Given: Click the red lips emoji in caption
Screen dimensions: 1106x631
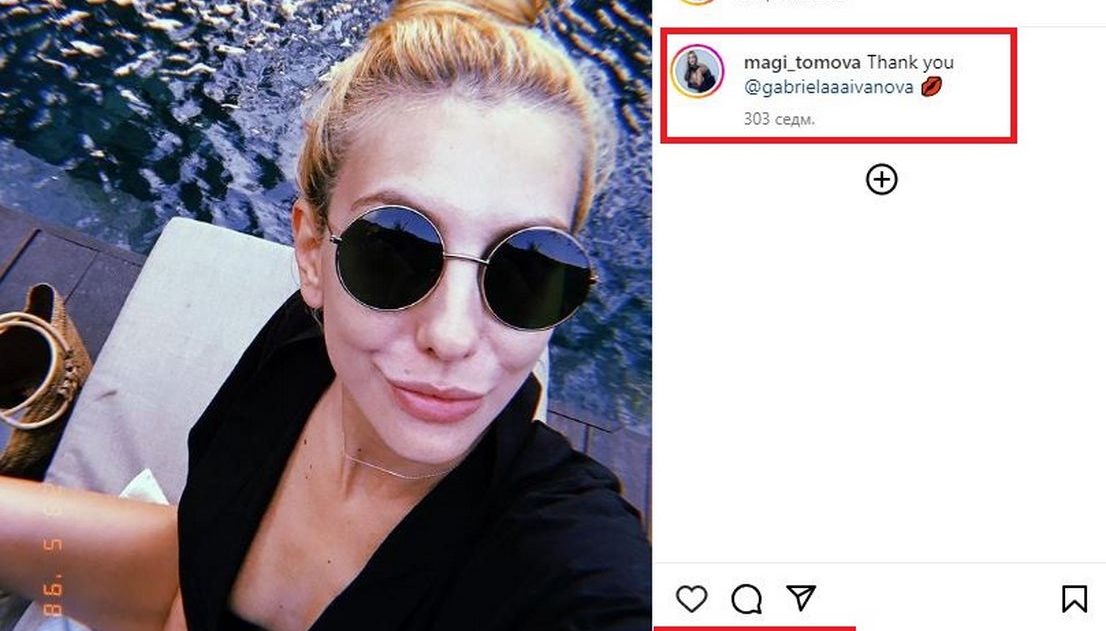Looking at the screenshot, I should pyautogui.click(x=931, y=87).
